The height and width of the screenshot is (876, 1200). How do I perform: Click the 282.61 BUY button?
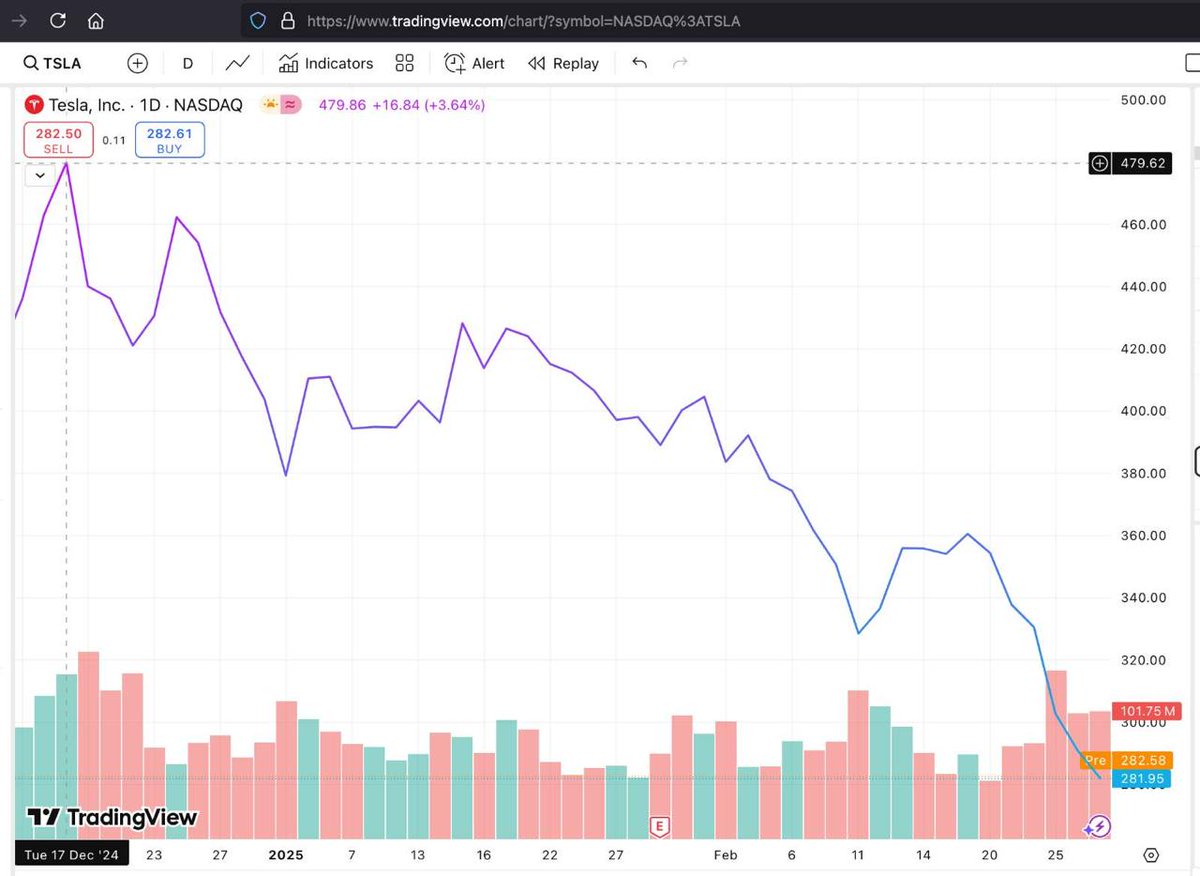(169, 140)
